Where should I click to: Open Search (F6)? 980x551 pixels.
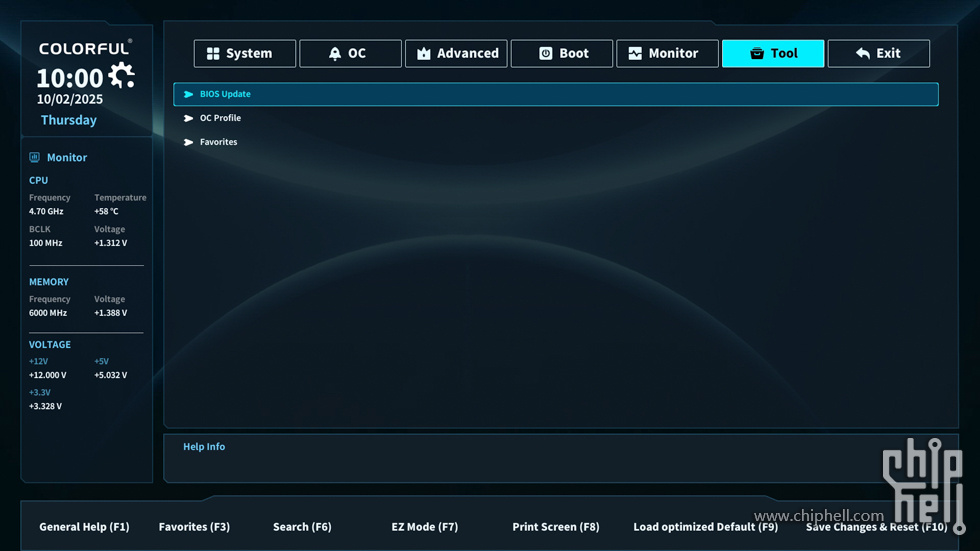point(302,527)
